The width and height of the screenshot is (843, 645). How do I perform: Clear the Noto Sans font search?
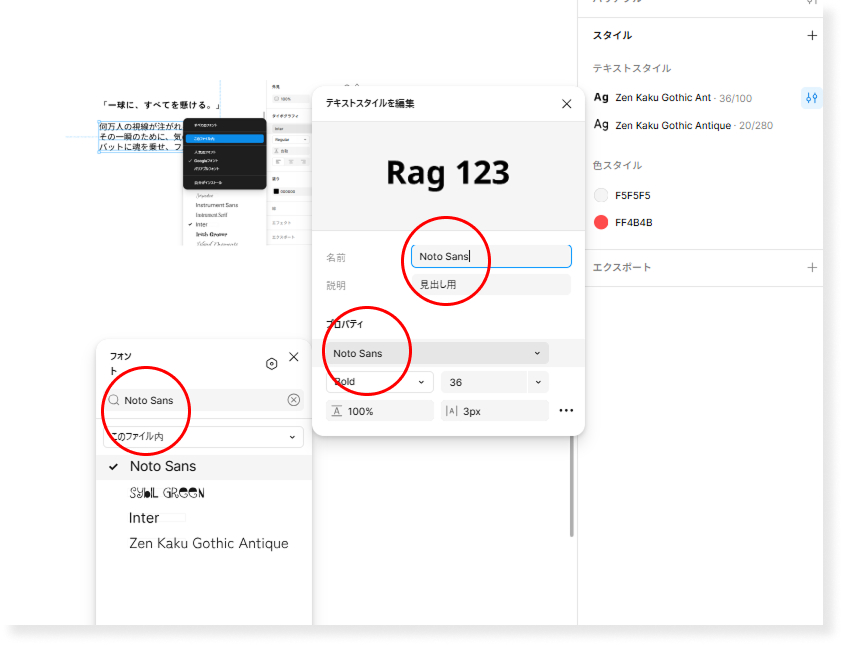(293, 400)
